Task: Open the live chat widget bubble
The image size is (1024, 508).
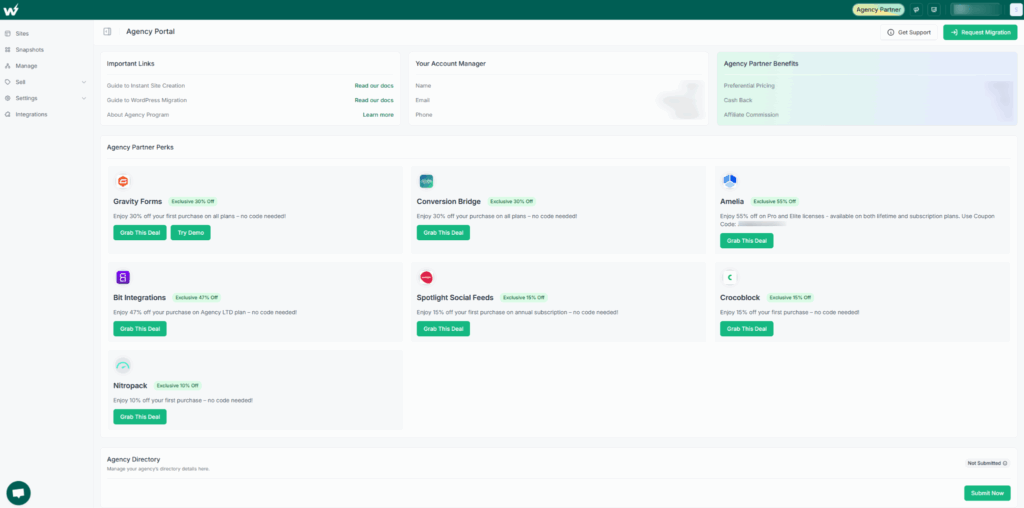Action: click(x=18, y=493)
